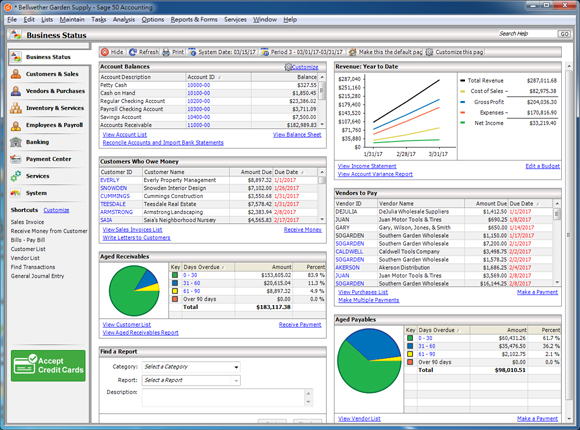
Task: Click Receive Money link
Action: click(x=303, y=230)
